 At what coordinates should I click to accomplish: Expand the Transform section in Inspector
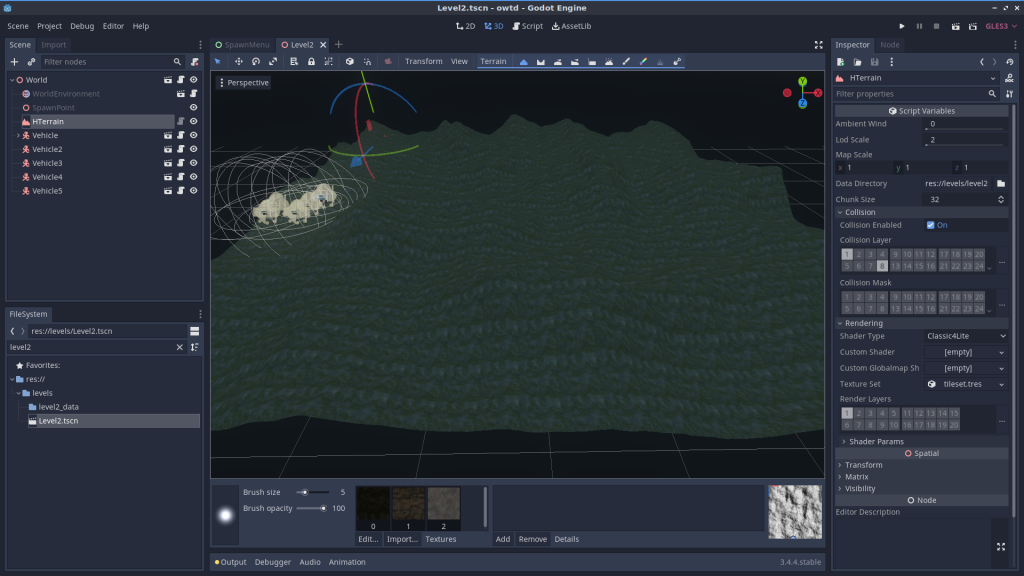tap(863, 465)
